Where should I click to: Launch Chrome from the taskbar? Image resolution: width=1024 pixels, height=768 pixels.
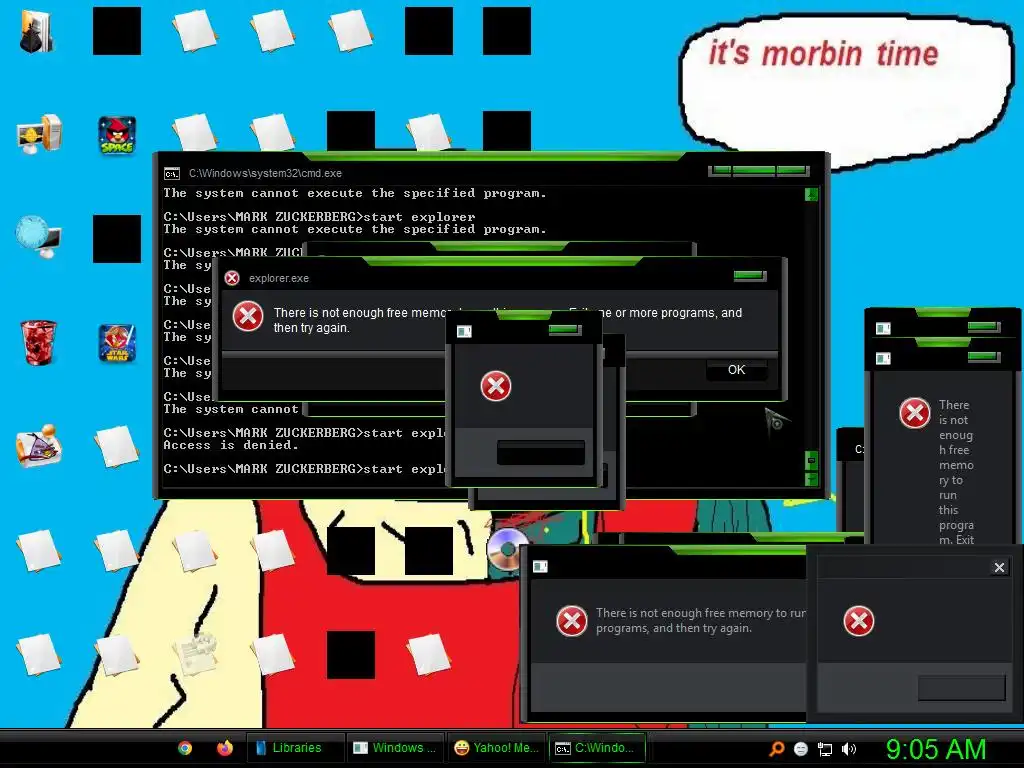185,748
